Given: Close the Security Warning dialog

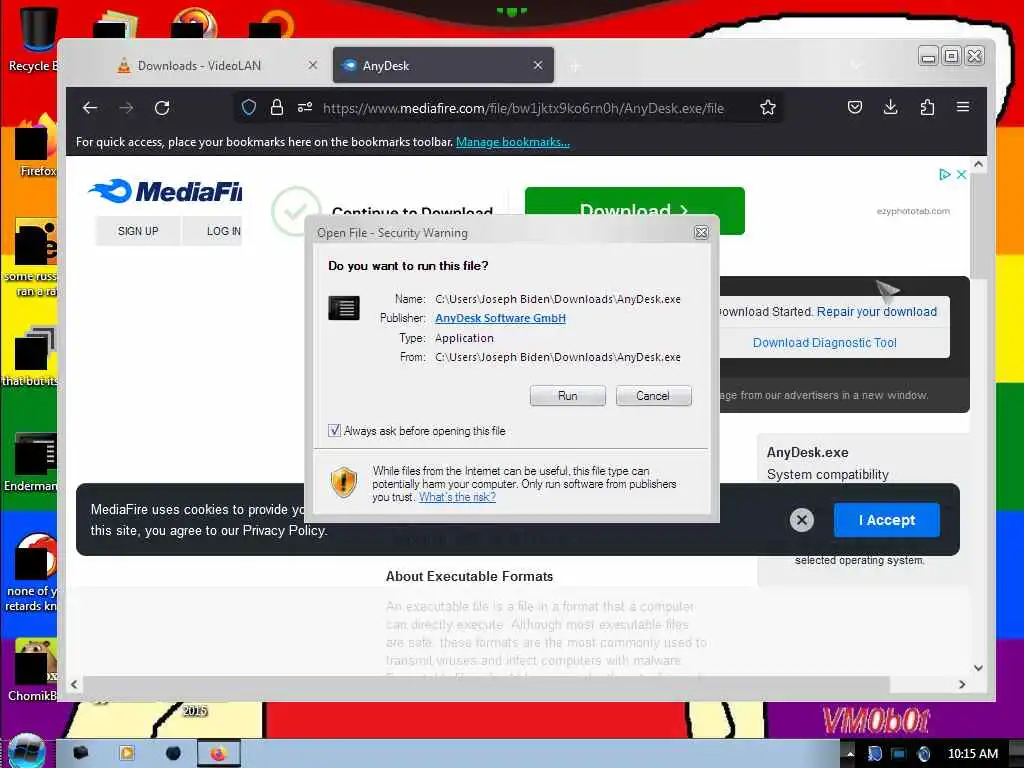Looking at the screenshot, I should (701, 232).
